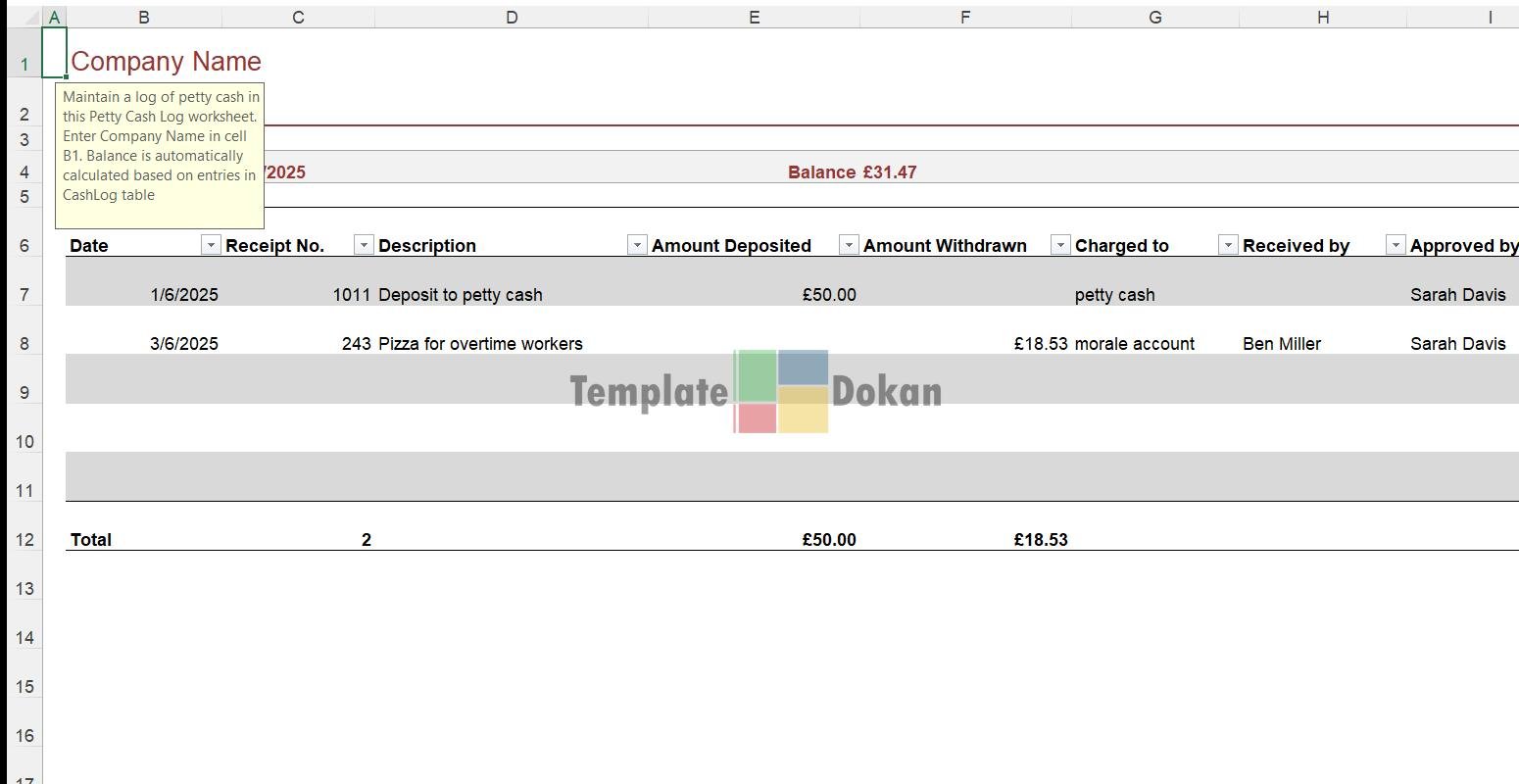Open the Charged to filter dropdown
The height and width of the screenshot is (784, 1519).
(x=1228, y=245)
